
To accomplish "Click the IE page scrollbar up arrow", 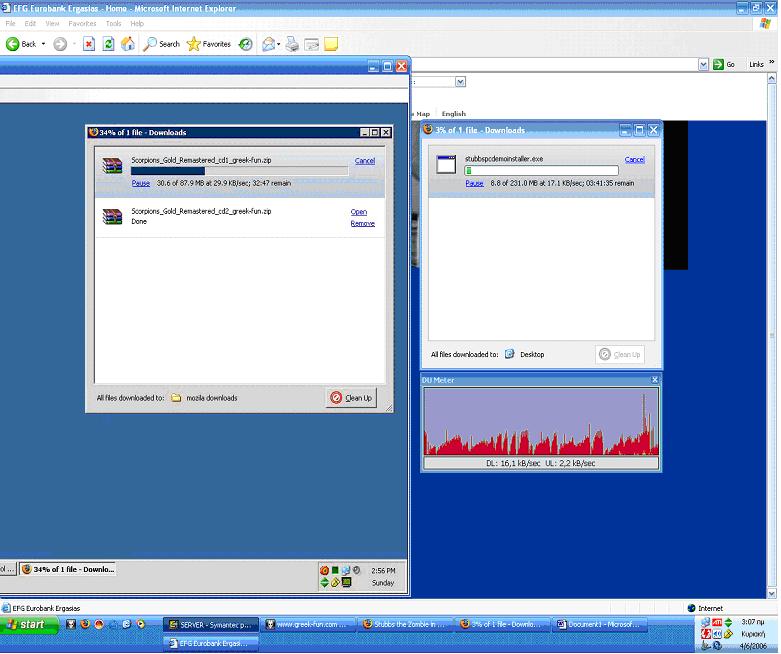I will (x=772, y=78).
